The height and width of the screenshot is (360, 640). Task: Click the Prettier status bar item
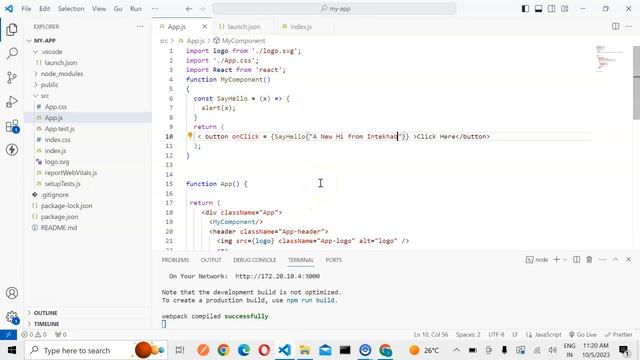click(x=619, y=334)
